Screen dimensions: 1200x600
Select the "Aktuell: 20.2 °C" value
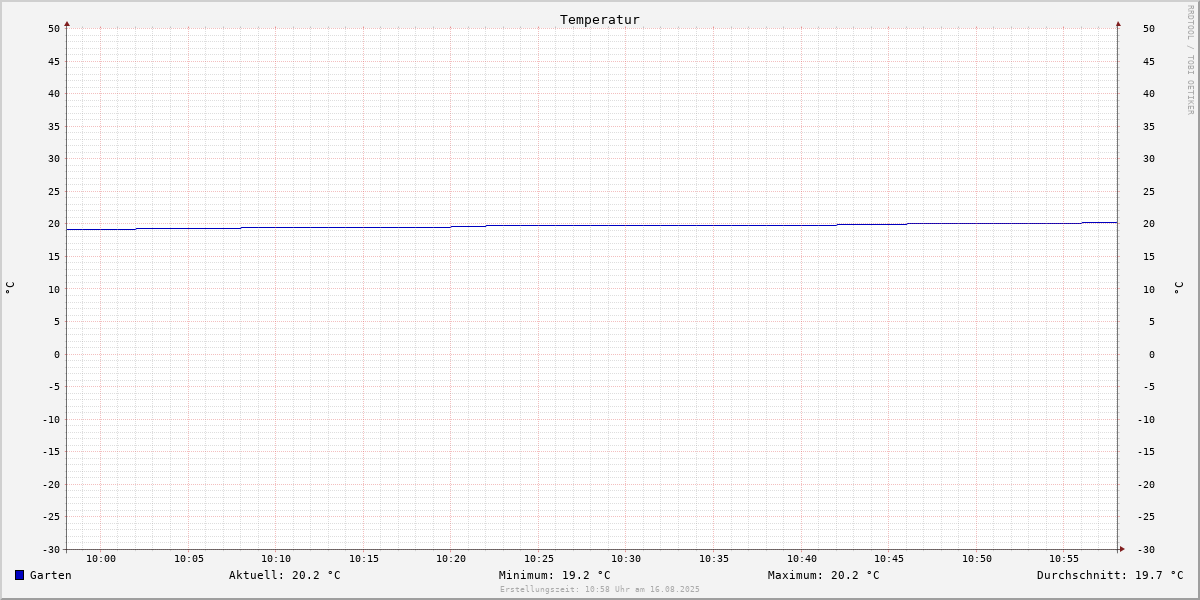(x=285, y=575)
